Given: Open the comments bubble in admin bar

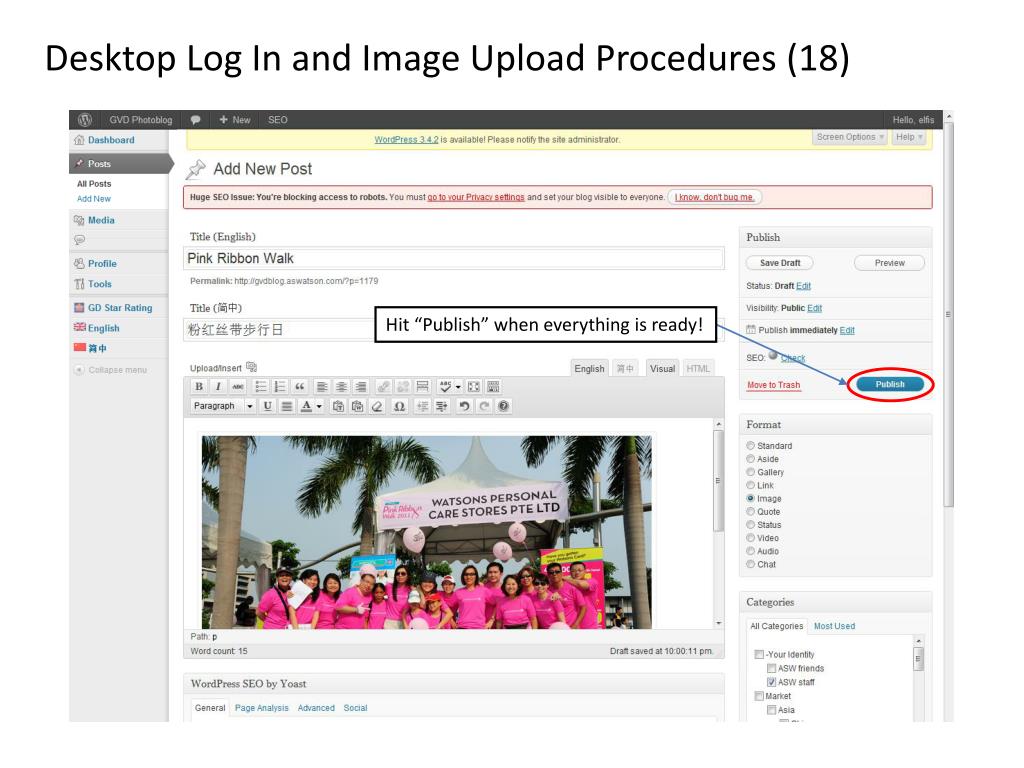Looking at the screenshot, I should [x=195, y=120].
